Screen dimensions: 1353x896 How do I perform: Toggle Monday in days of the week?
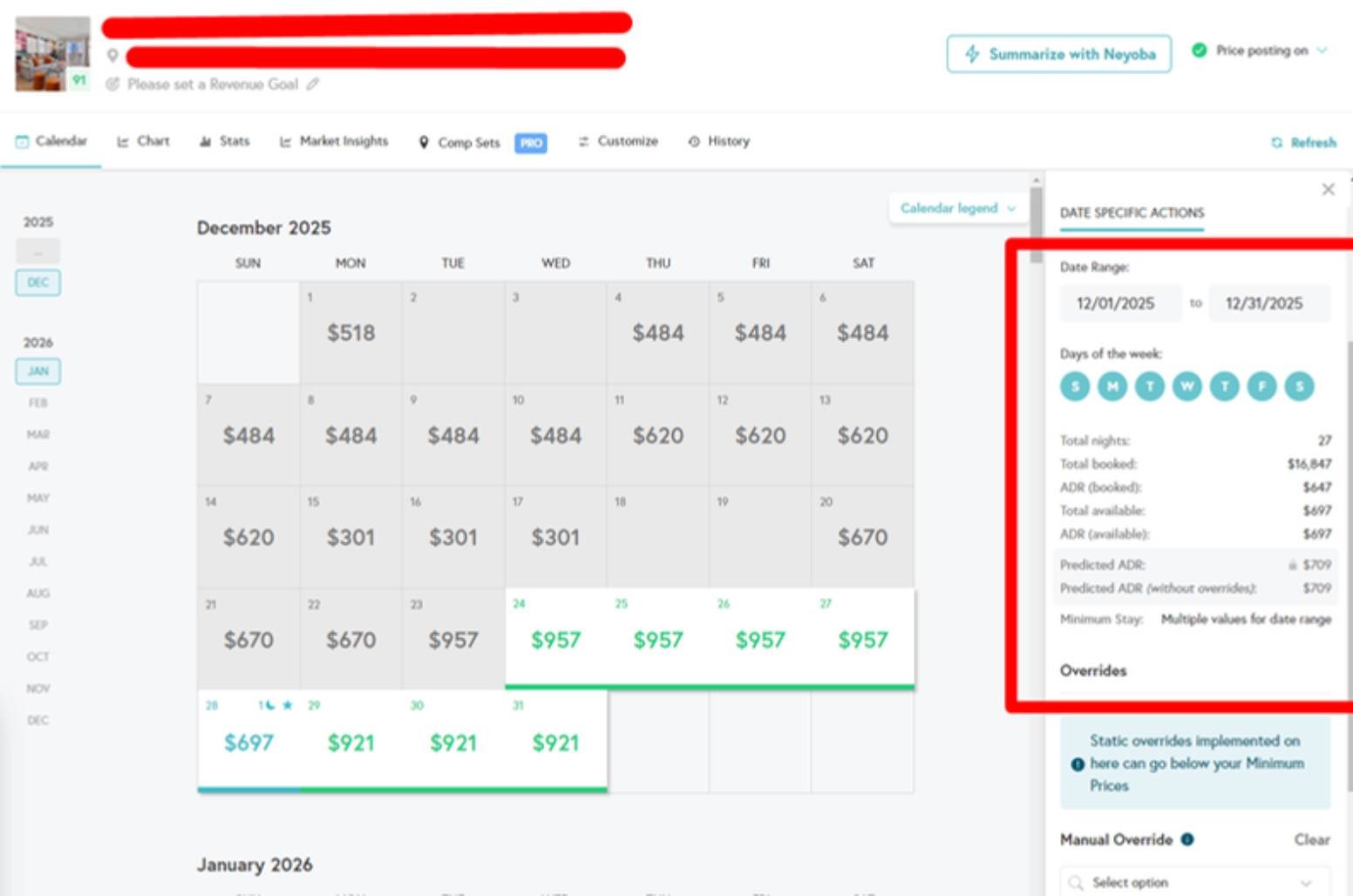click(x=1112, y=386)
